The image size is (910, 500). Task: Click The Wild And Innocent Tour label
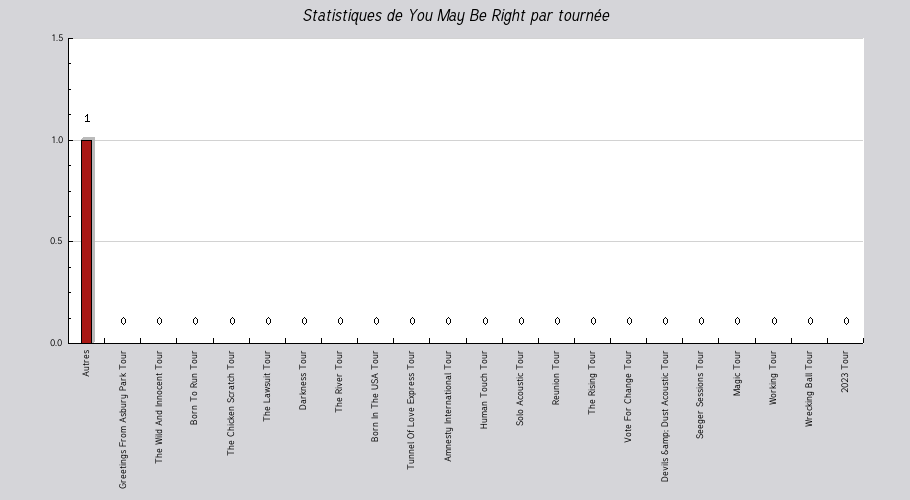pyautogui.click(x=158, y=407)
